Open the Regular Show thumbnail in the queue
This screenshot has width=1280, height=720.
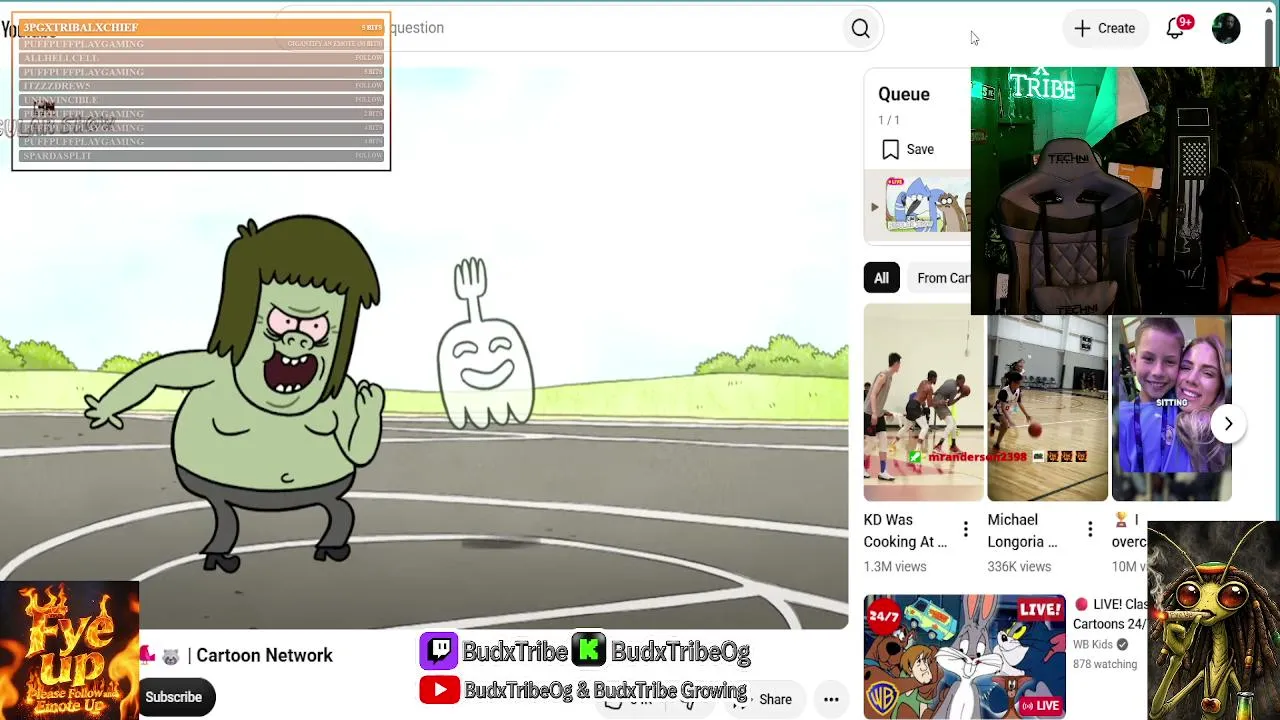click(927, 207)
